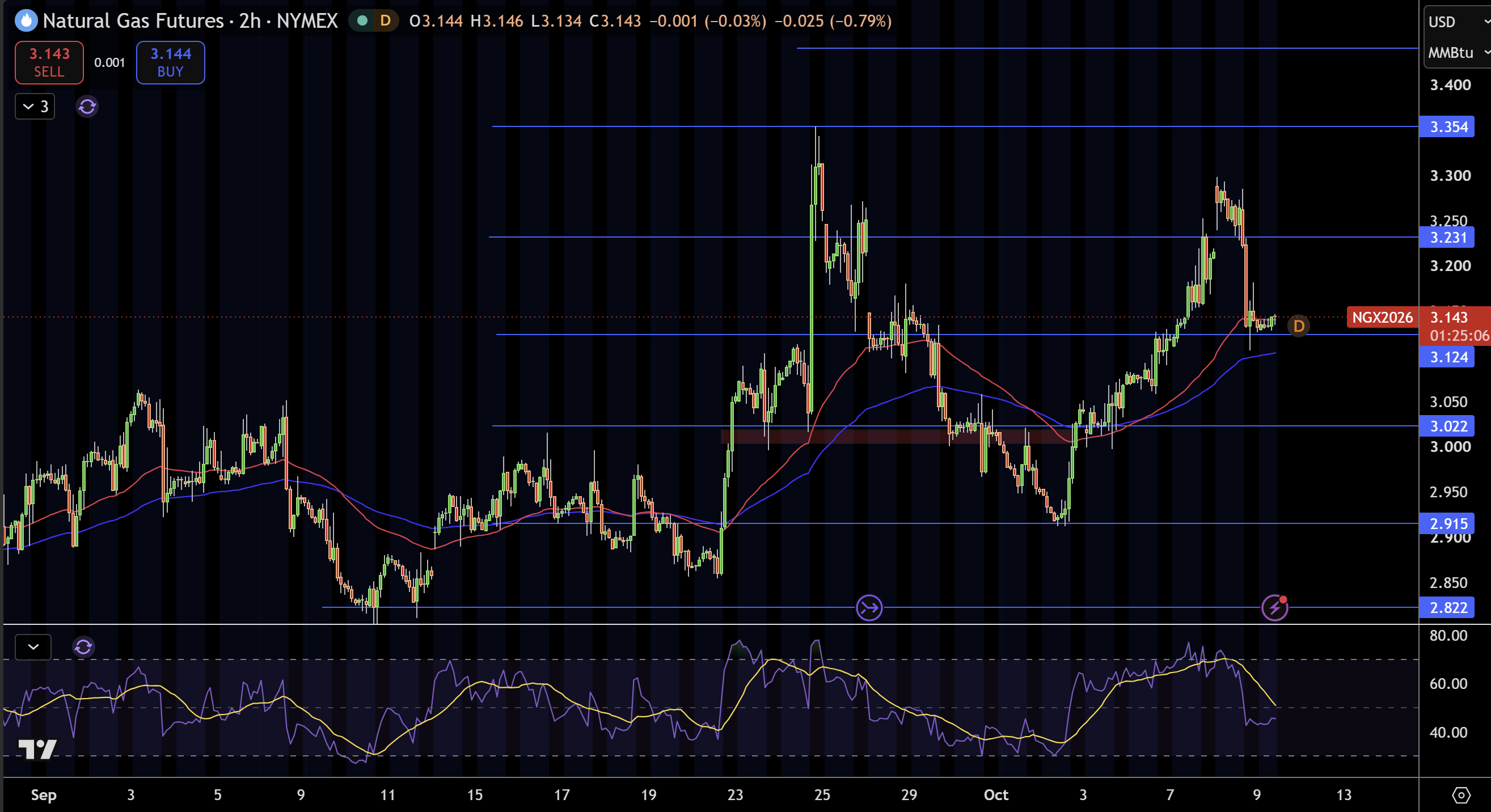Click the 3.124 price line label
Screen dimensions: 1491x812
coord(1446,357)
